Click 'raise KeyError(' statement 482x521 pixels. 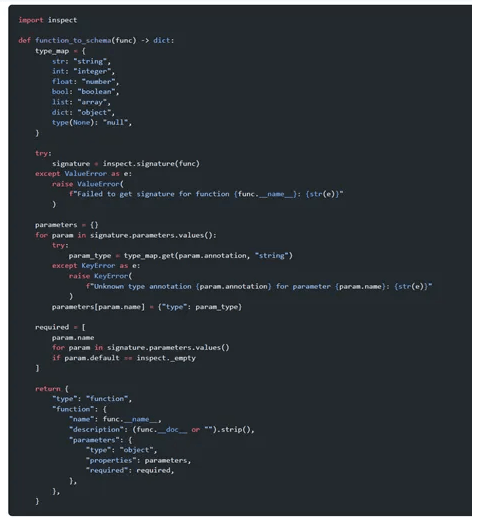tap(100, 276)
